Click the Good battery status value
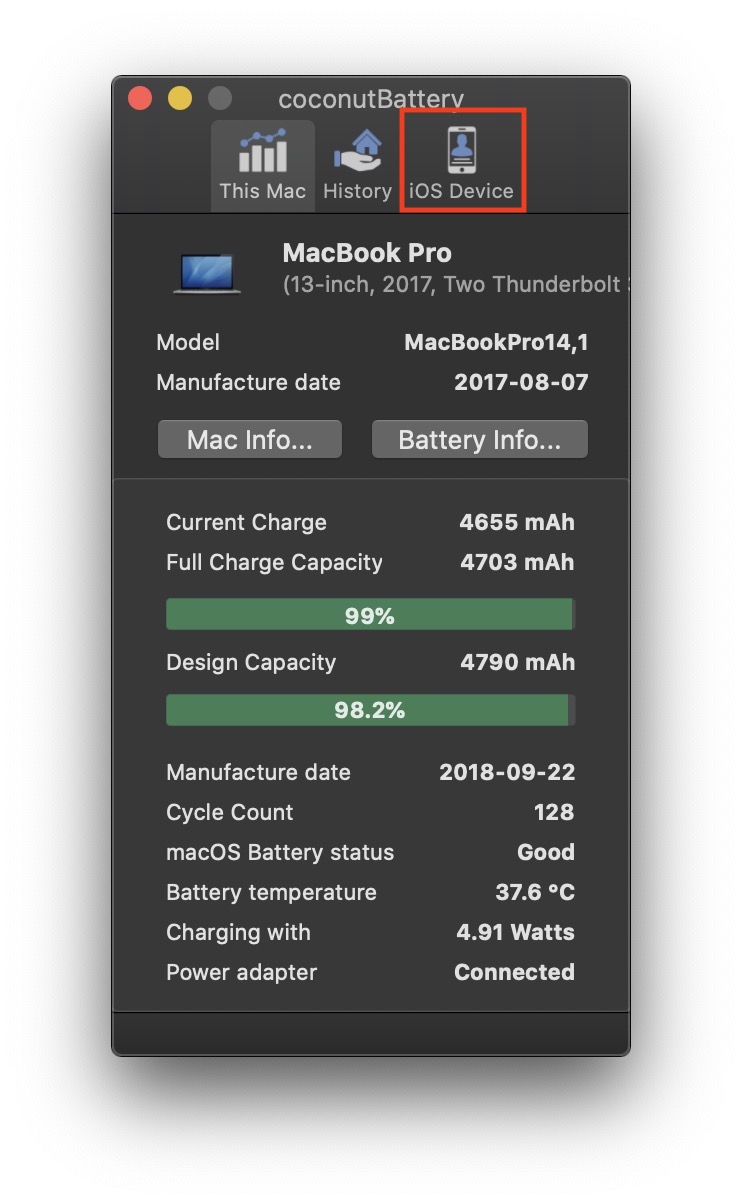This screenshot has width=742, height=1204. 545,853
